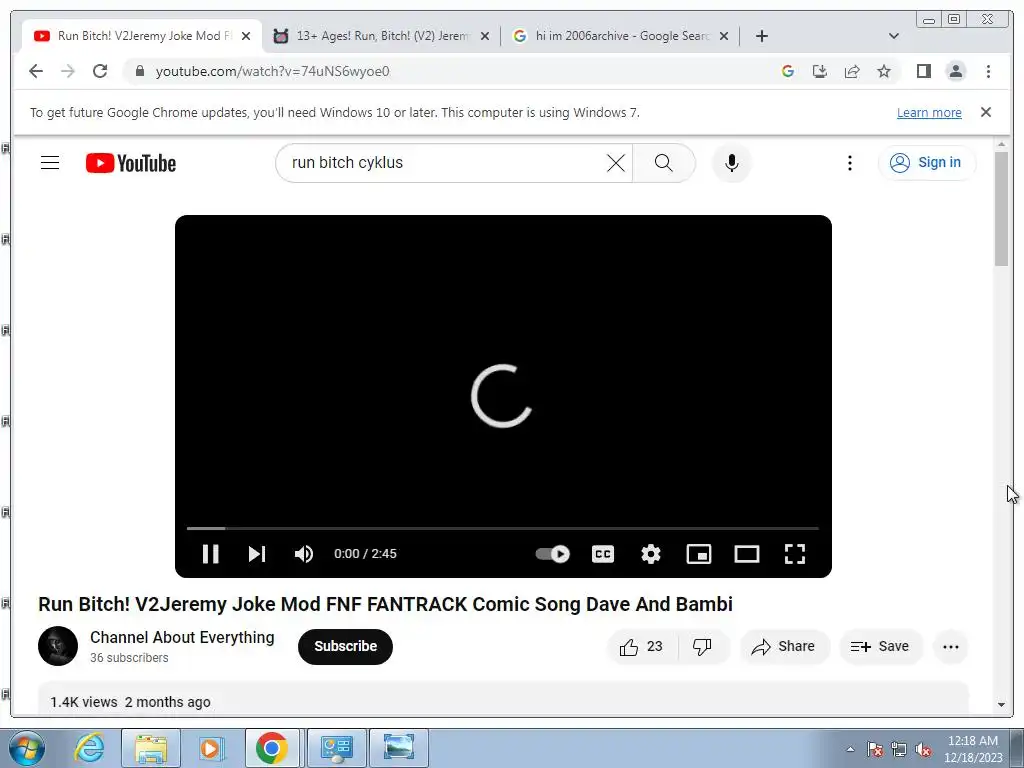Bookmark this page with star
Viewport: 1024px width, 768px height.
tap(884, 71)
